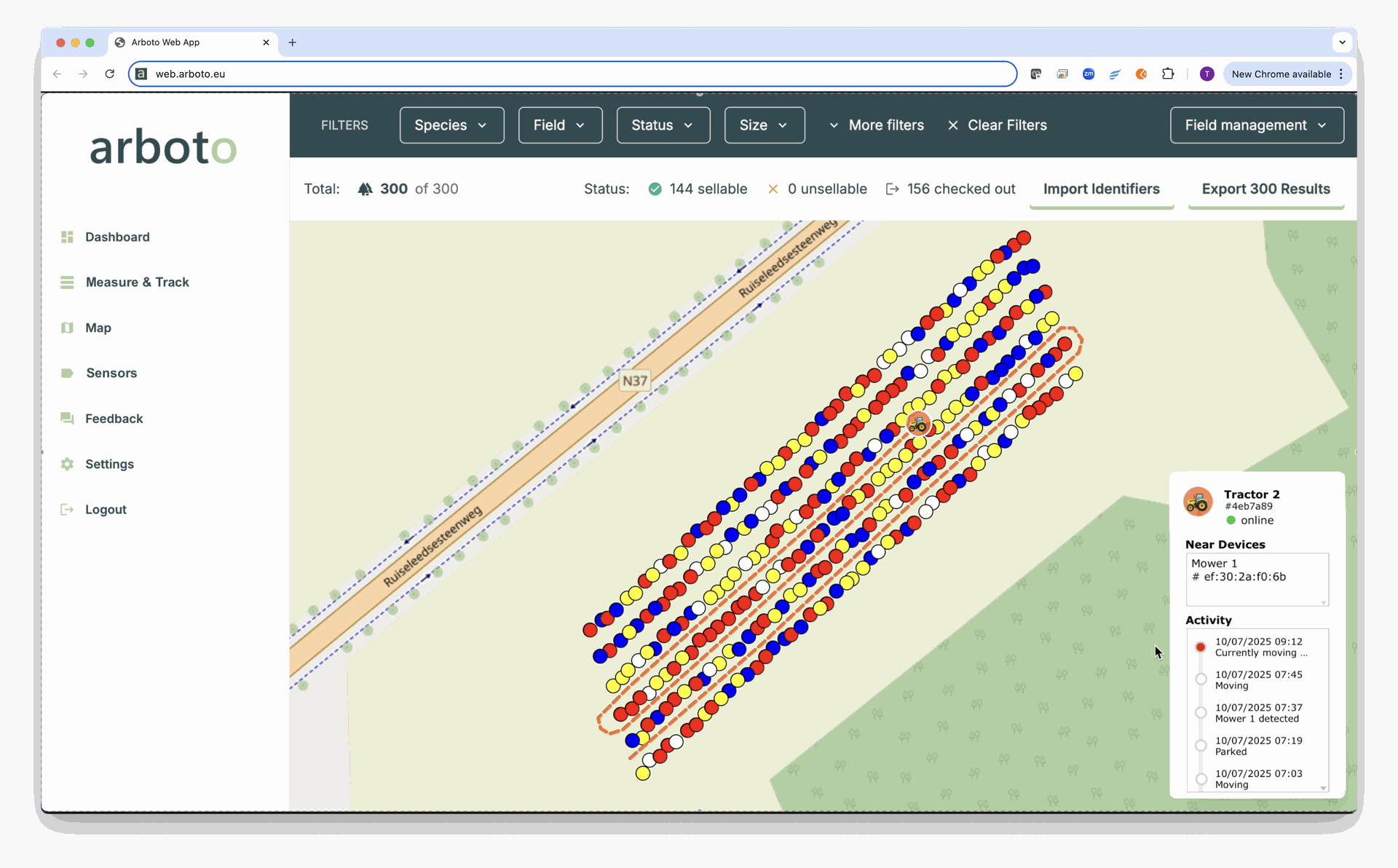Select the 09:12 Currently moving activity marker
The width and height of the screenshot is (1398, 868).
pyautogui.click(x=1201, y=647)
